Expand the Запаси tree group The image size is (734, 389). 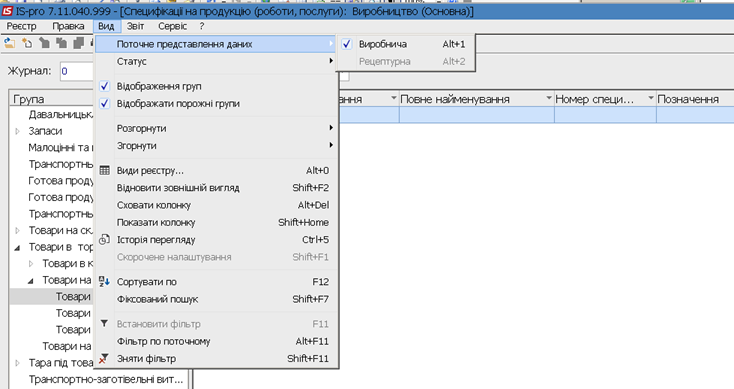pyautogui.click(x=18, y=131)
